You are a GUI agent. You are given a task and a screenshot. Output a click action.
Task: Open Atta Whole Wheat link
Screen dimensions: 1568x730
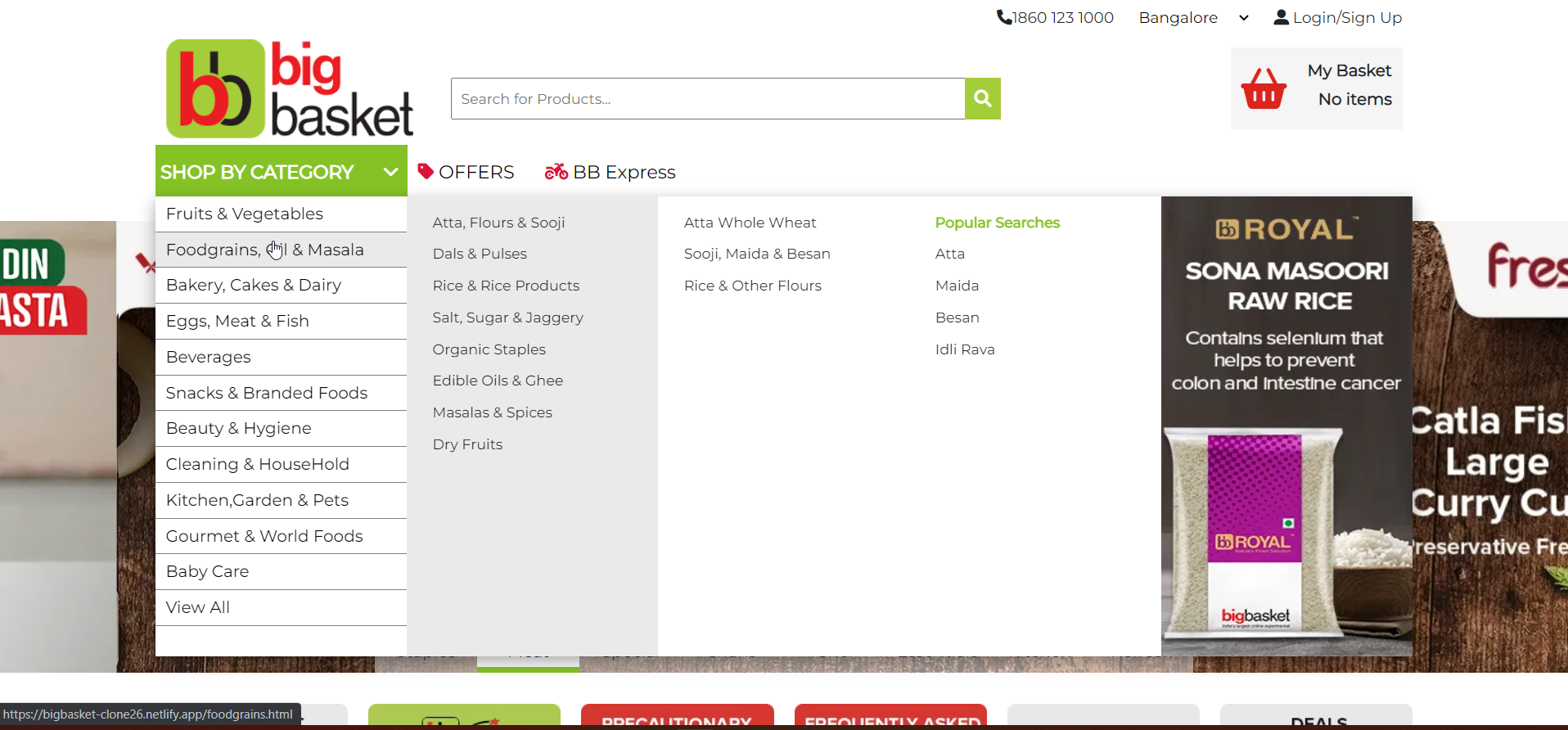click(750, 223)
